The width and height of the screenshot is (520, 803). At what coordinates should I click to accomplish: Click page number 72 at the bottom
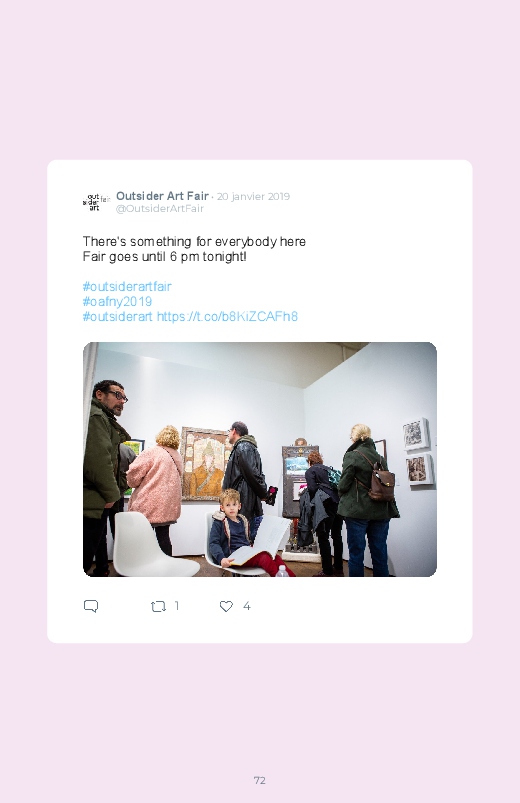coord(260,780)
